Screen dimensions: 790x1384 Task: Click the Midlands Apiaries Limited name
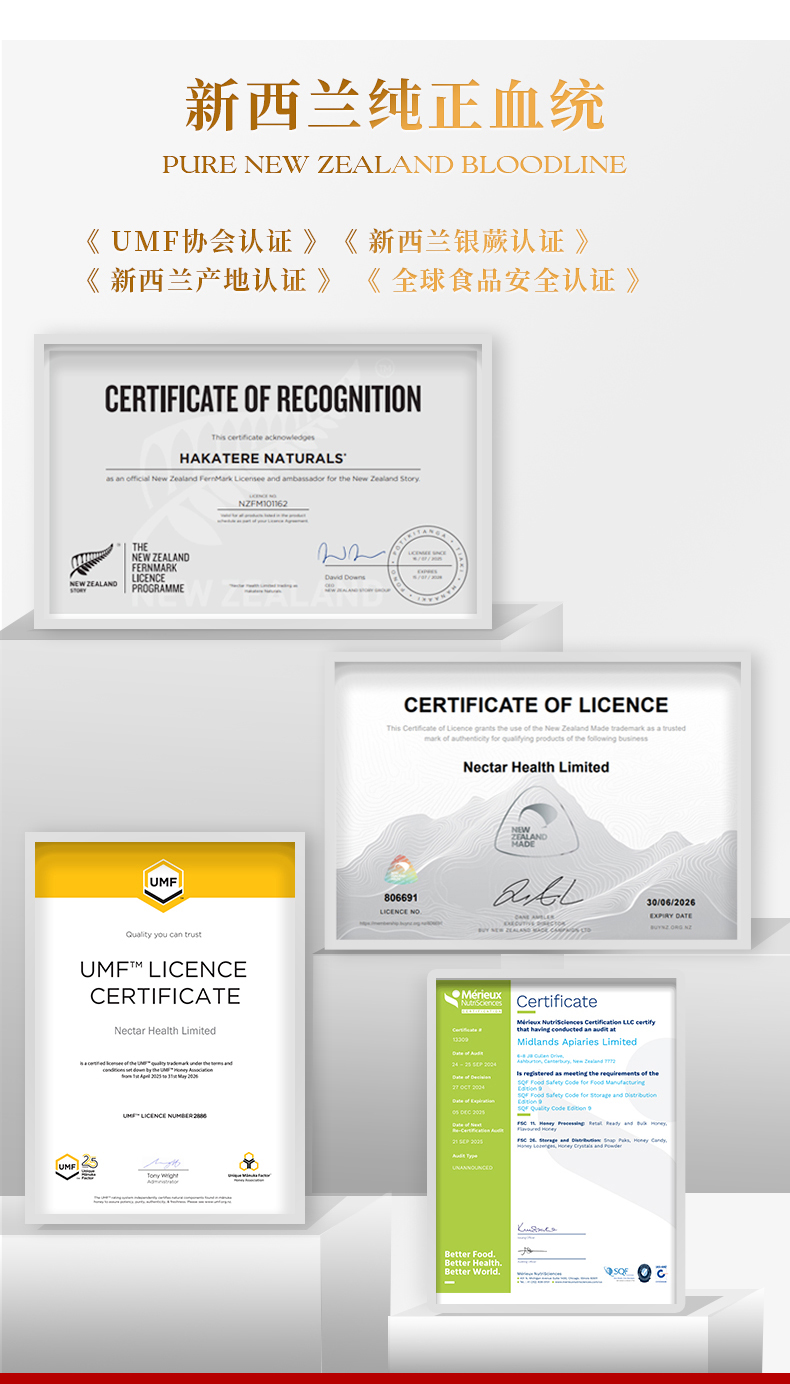click(577, 1042)
